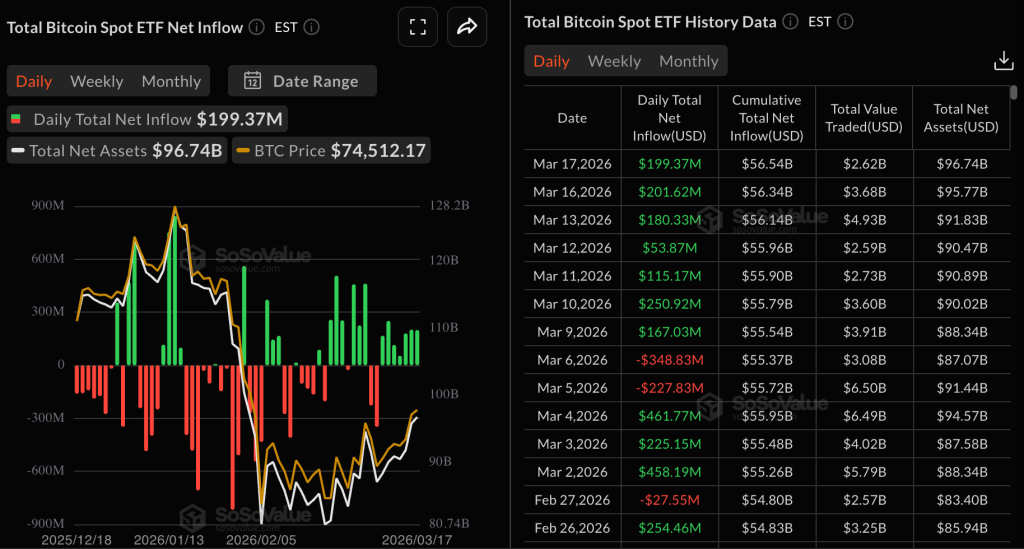Click the calendar icon in Date Range
1024x549 pixels.
253,81
